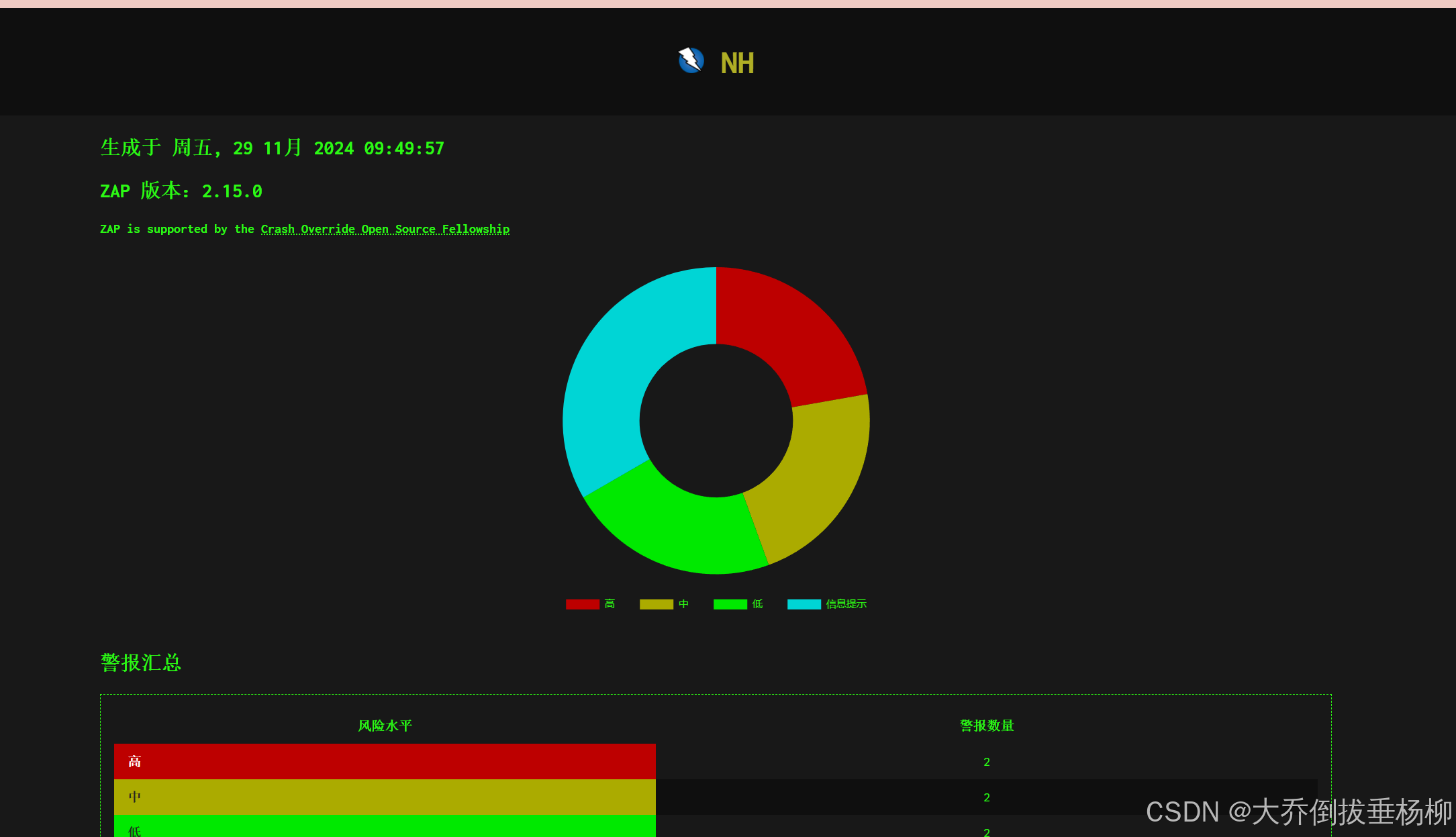Click the 警报数量 column header
Image resolution: width=1456 pixels, height=837 pixels.
coord(987,726)
